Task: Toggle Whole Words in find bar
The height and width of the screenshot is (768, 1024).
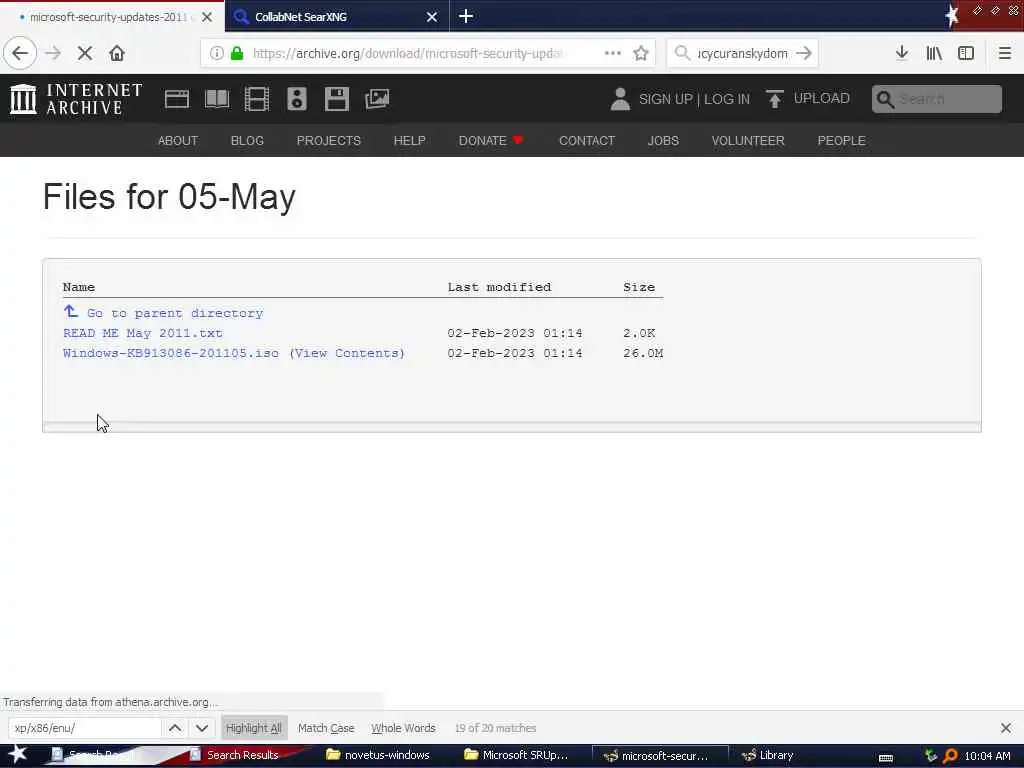Action: pos(403,728)
